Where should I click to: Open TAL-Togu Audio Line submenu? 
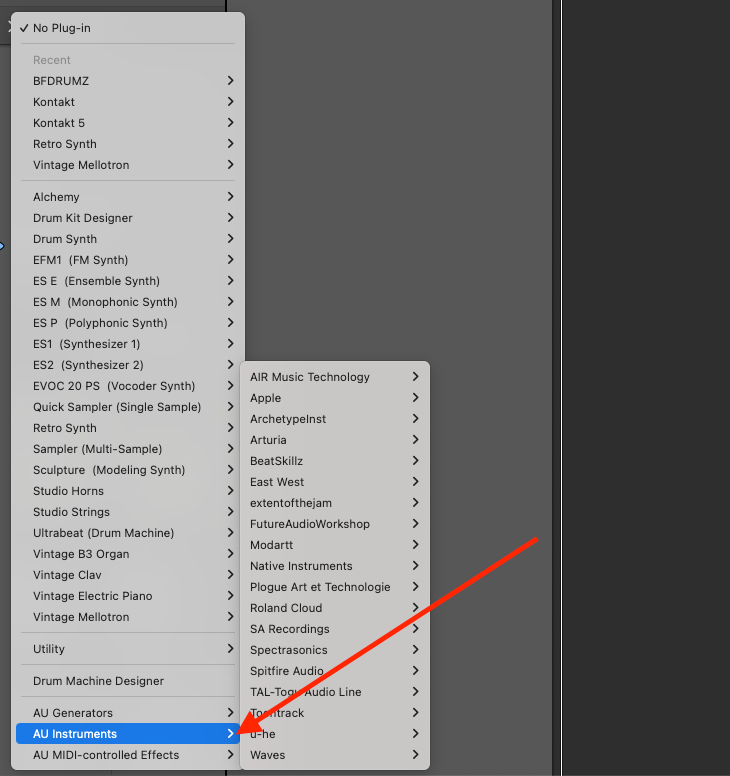point(335,692)
